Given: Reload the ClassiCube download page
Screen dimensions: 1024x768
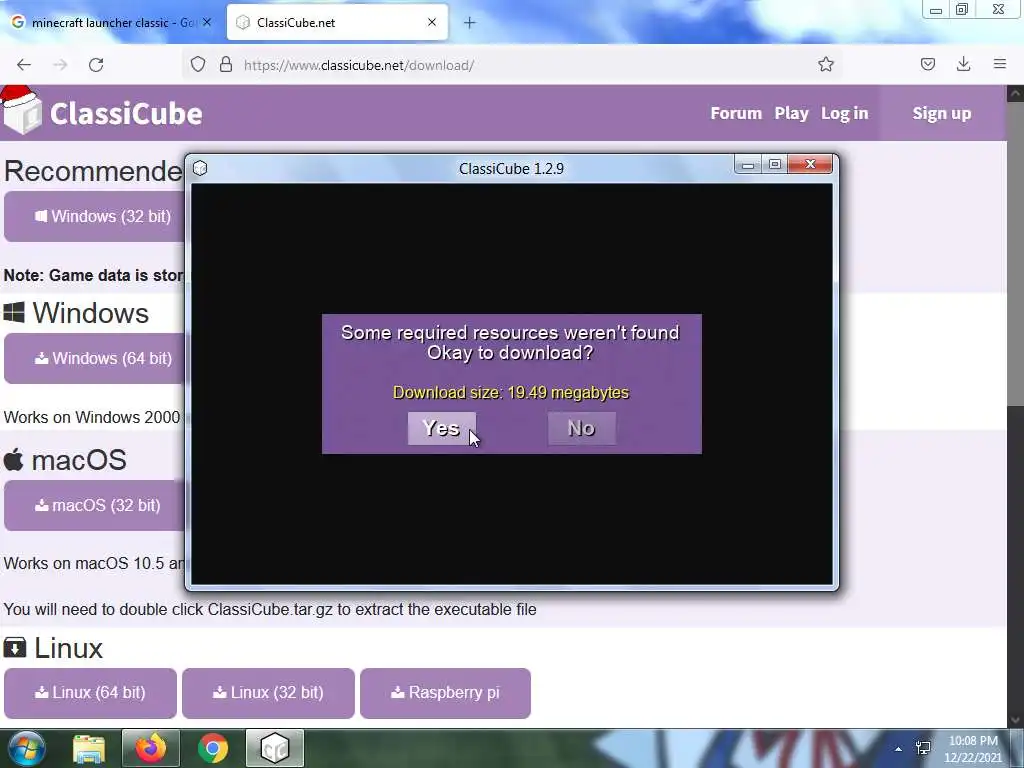Looking at the screenshot, I should click(x=96, y=65).
